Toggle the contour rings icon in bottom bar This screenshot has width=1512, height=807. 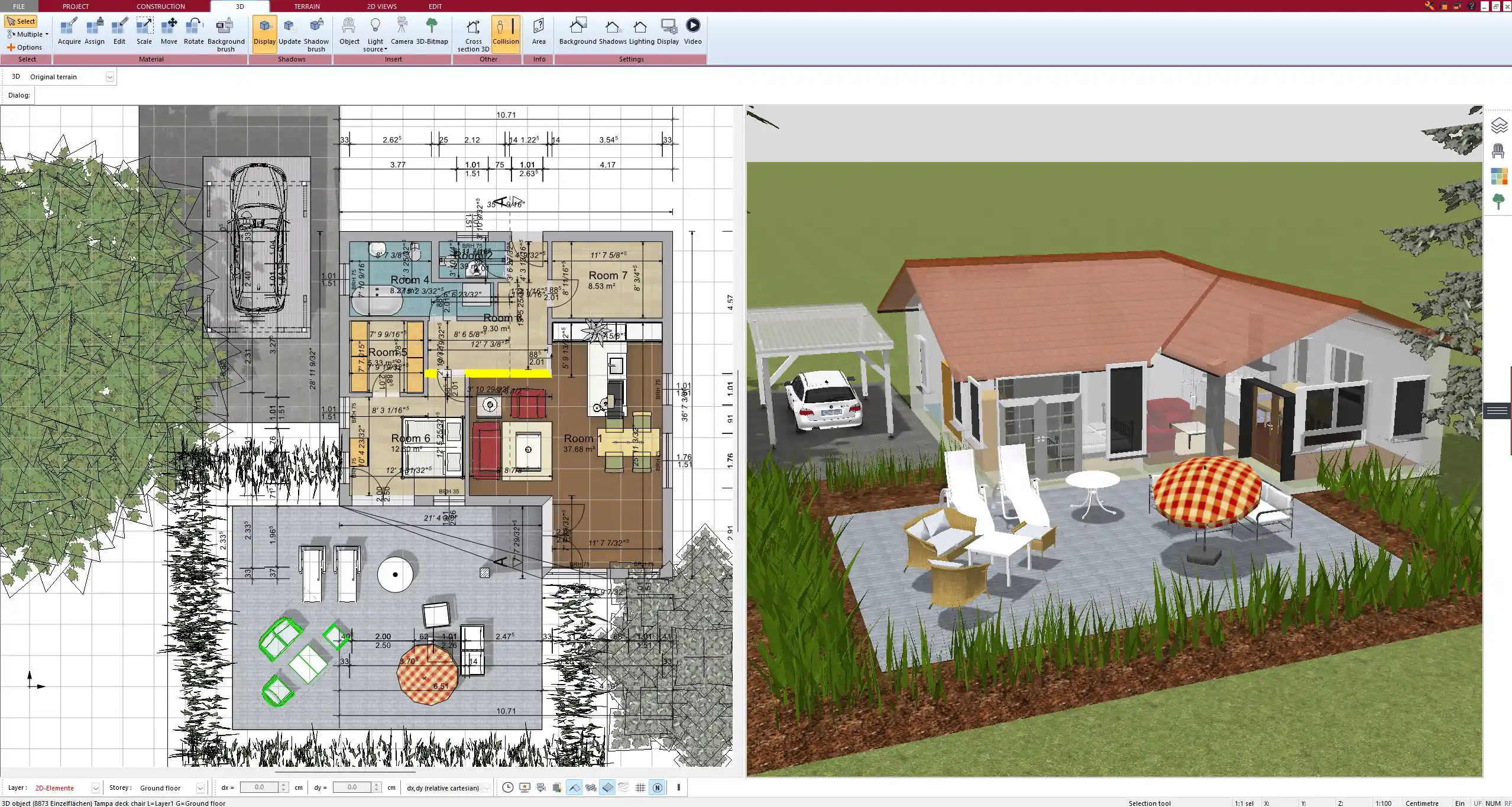(624, 787)
